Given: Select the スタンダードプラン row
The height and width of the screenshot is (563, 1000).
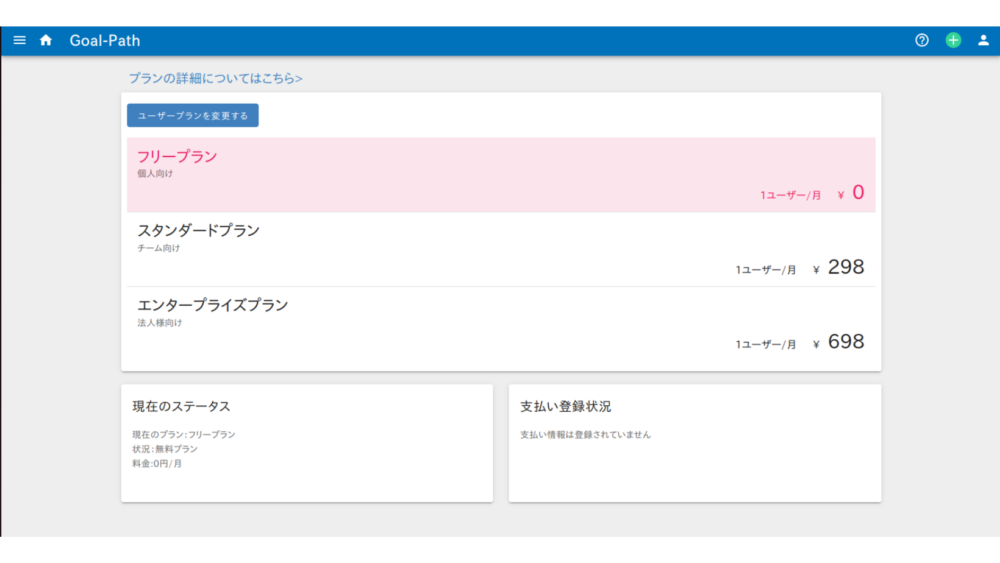Looking at the screenshot, I should 501,249.
